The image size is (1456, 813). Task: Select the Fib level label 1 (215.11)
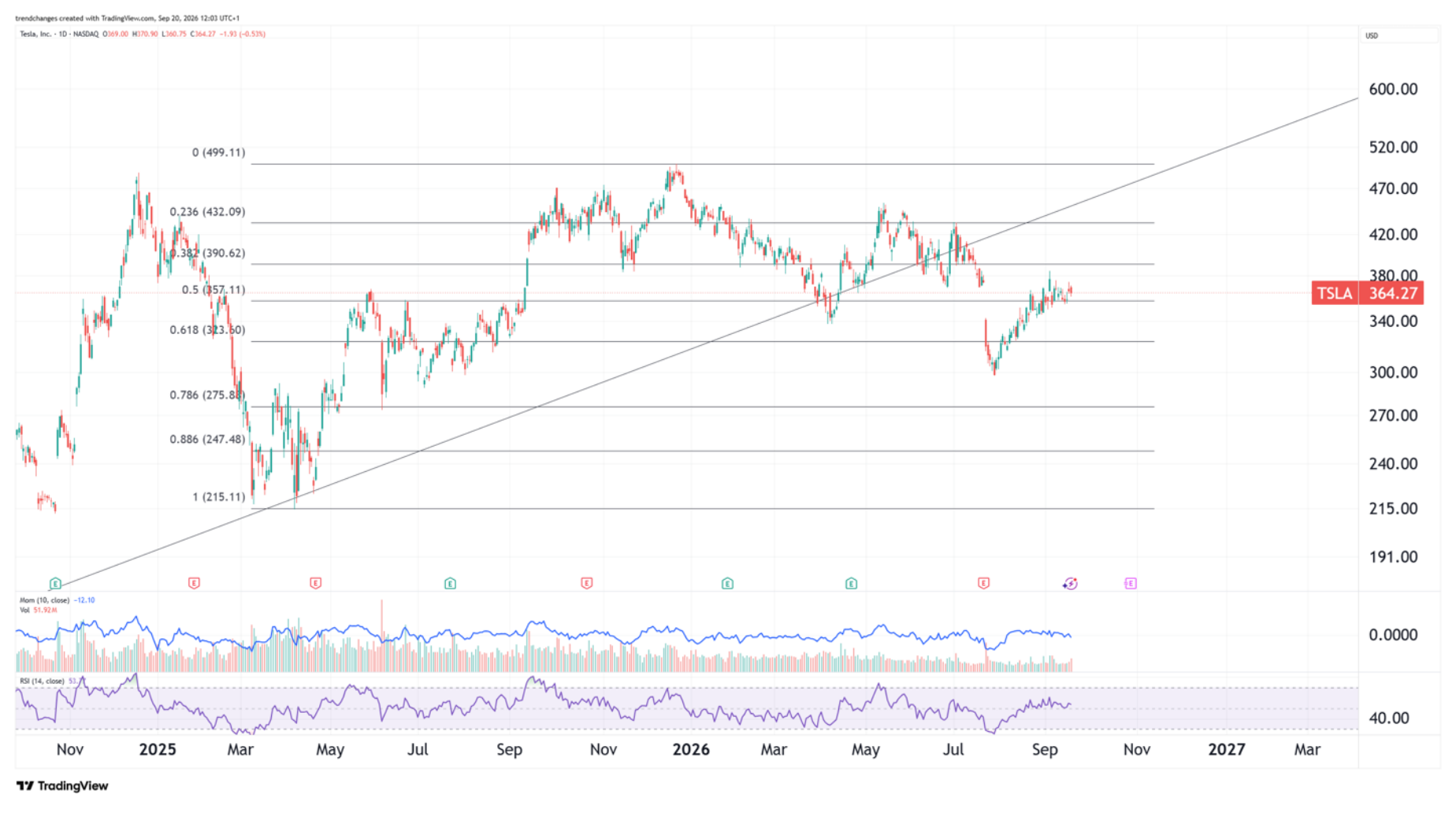[x=219, y=497]
